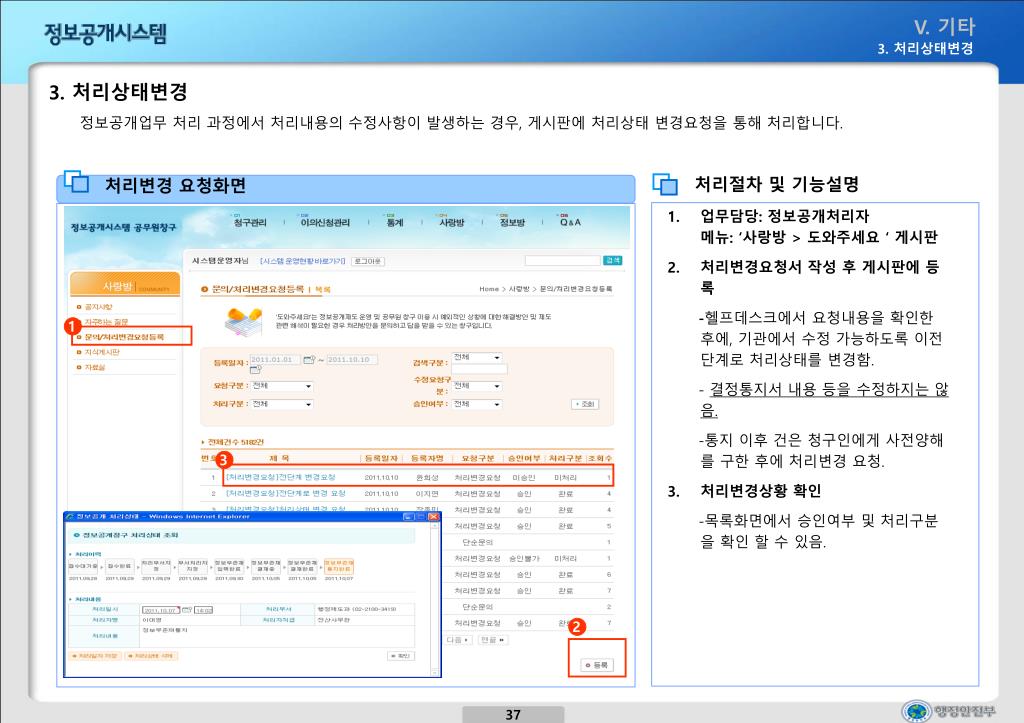The width and height of the screenshot is (1024, 723).
Task: Click the 등록일자 column header
Action: click(381, 458)
